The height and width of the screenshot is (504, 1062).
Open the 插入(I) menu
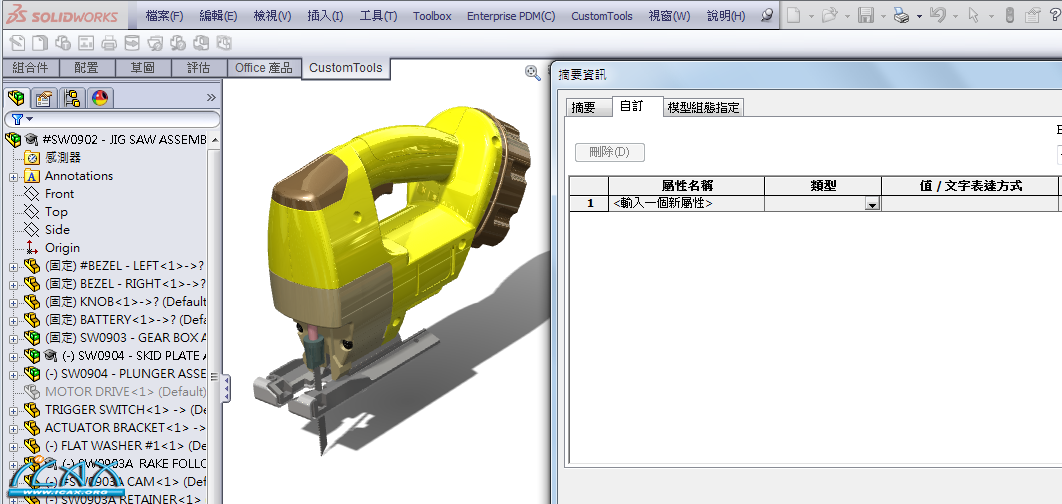(x=325, y=16)
